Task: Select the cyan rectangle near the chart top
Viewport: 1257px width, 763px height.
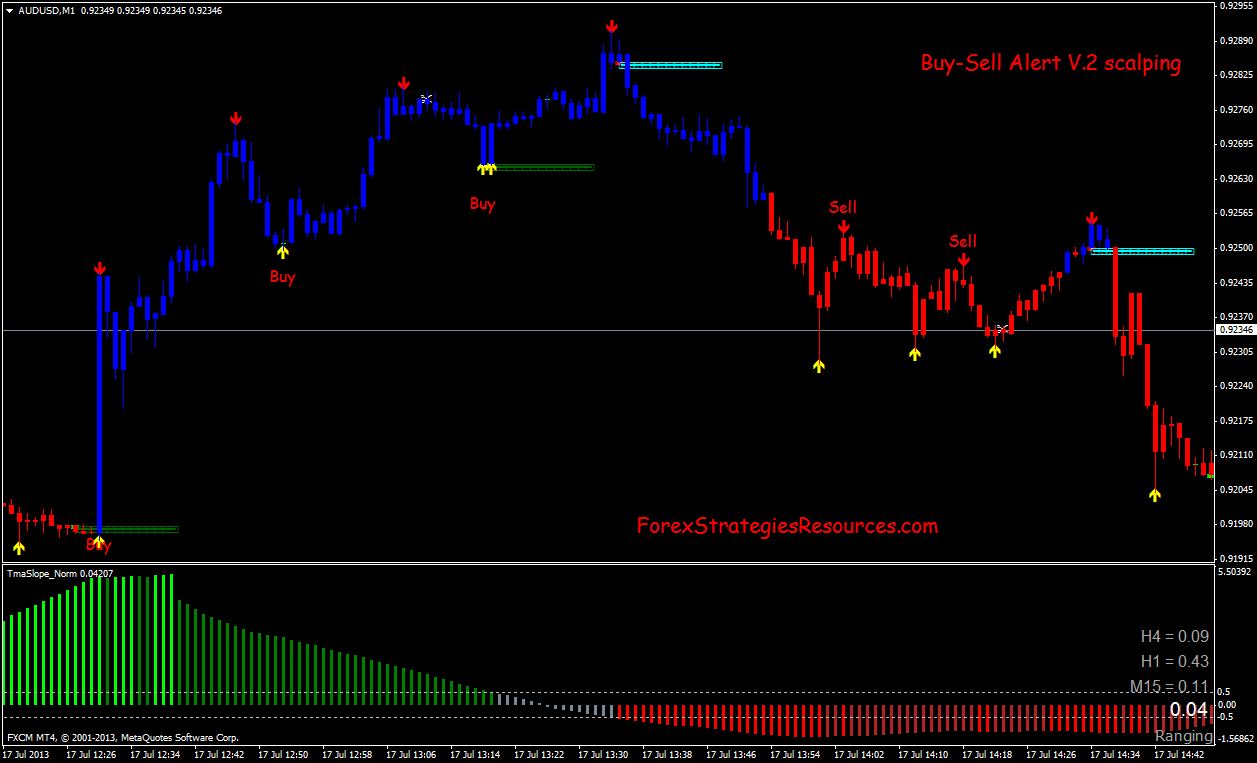Action: coord(670,66)
